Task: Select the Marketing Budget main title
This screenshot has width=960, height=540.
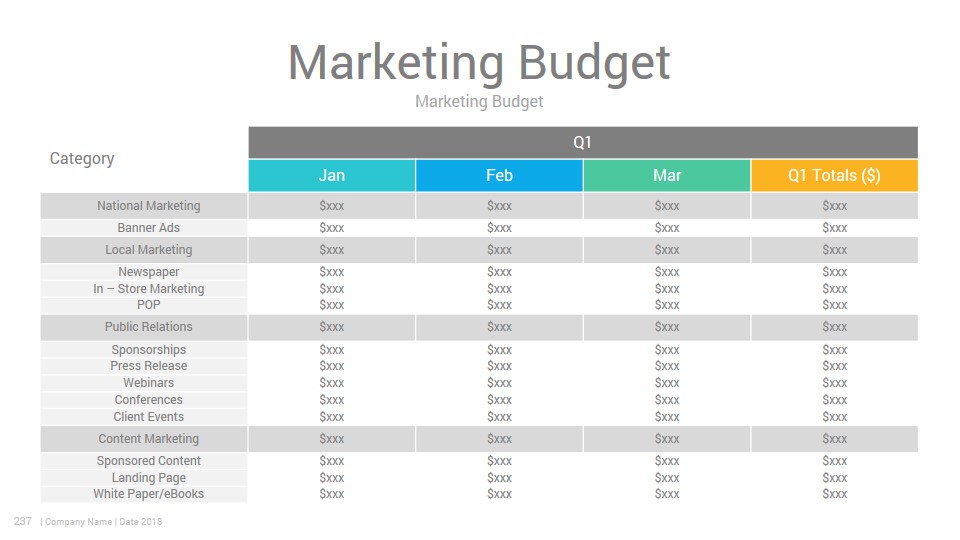Action: coord(479,63)
